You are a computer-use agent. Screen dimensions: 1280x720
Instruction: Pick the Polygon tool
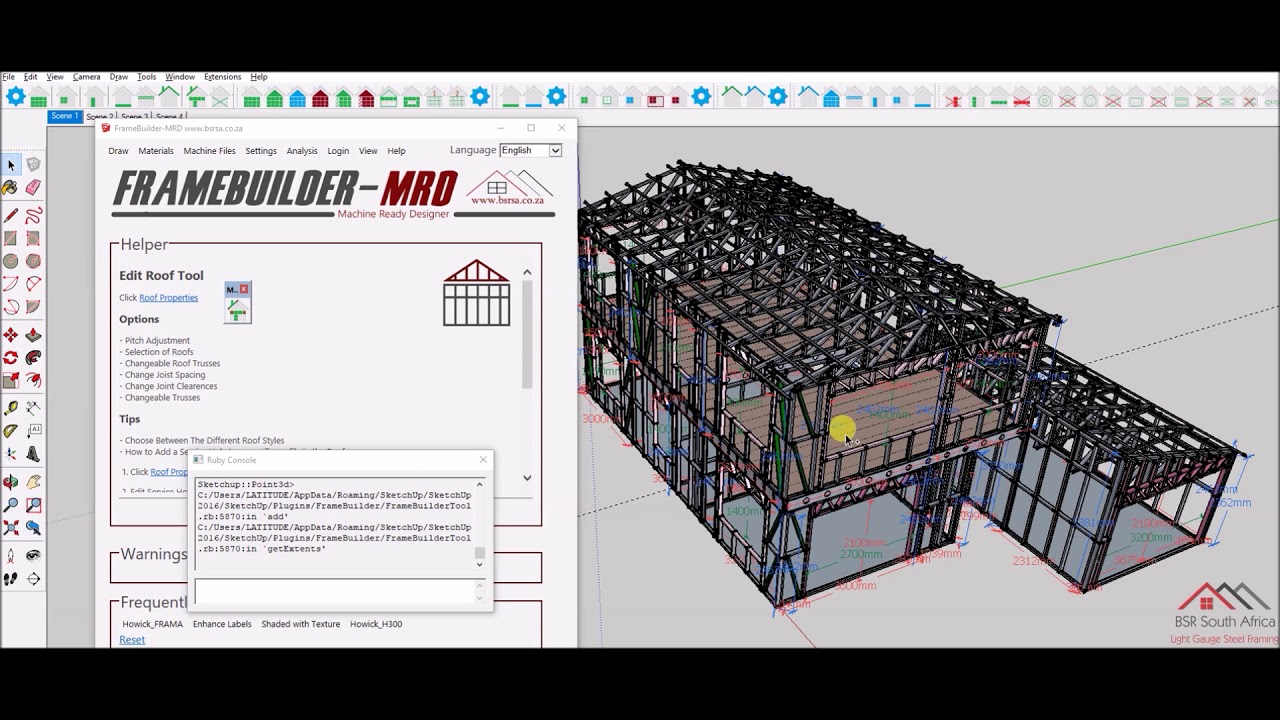(x=33, y=262)
